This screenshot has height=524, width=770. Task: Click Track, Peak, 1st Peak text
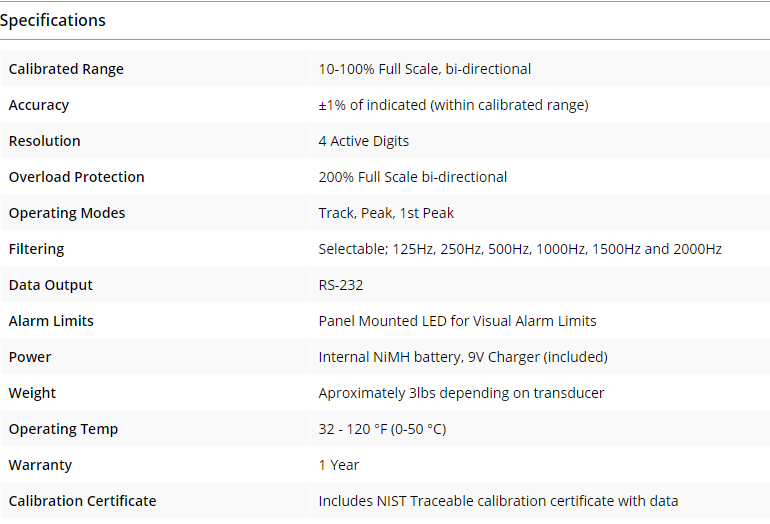[x=386, y=213]
